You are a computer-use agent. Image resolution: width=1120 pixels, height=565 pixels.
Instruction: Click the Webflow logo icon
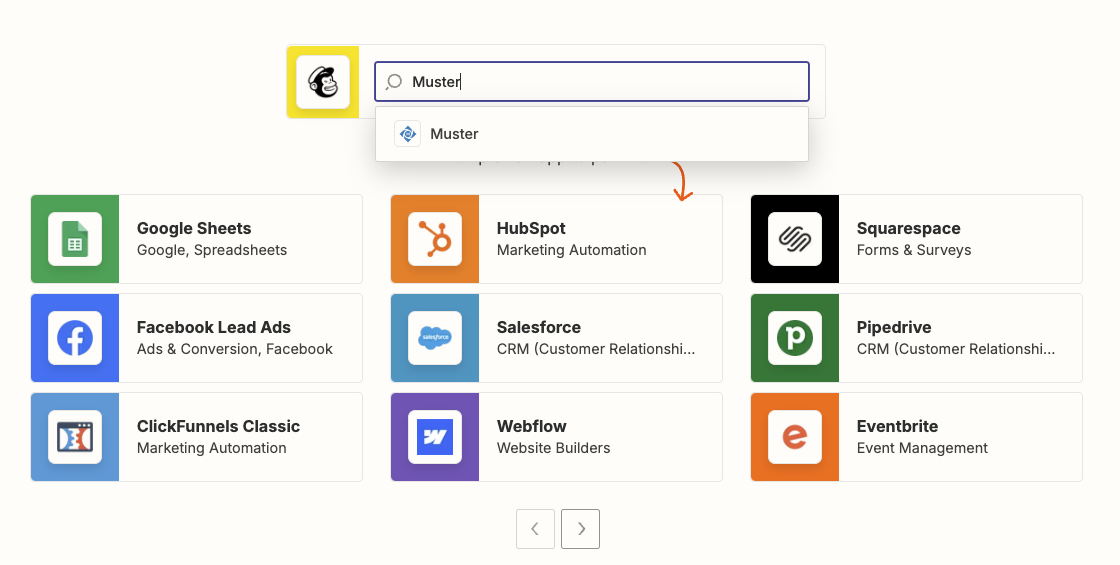pyautogui.click(x=435, y=437)
